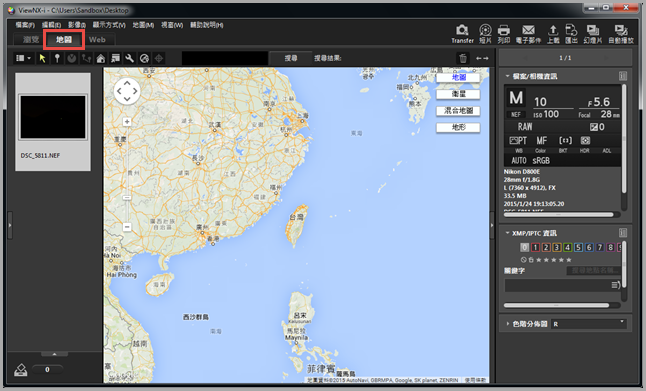Open the 編輯(E) menu

[x=51, y=25]
